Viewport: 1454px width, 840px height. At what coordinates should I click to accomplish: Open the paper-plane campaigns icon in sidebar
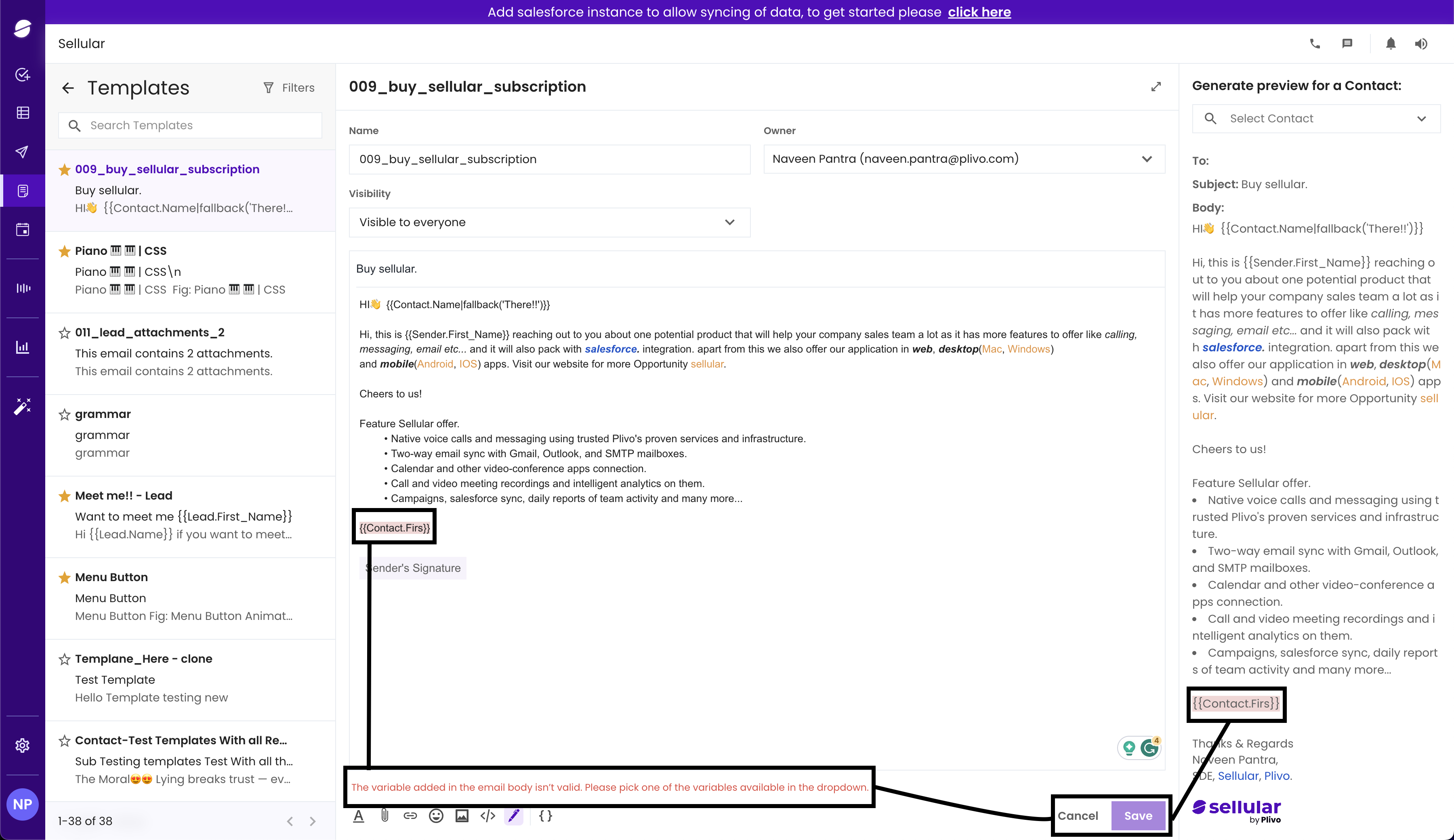click(x=23, y=152)
